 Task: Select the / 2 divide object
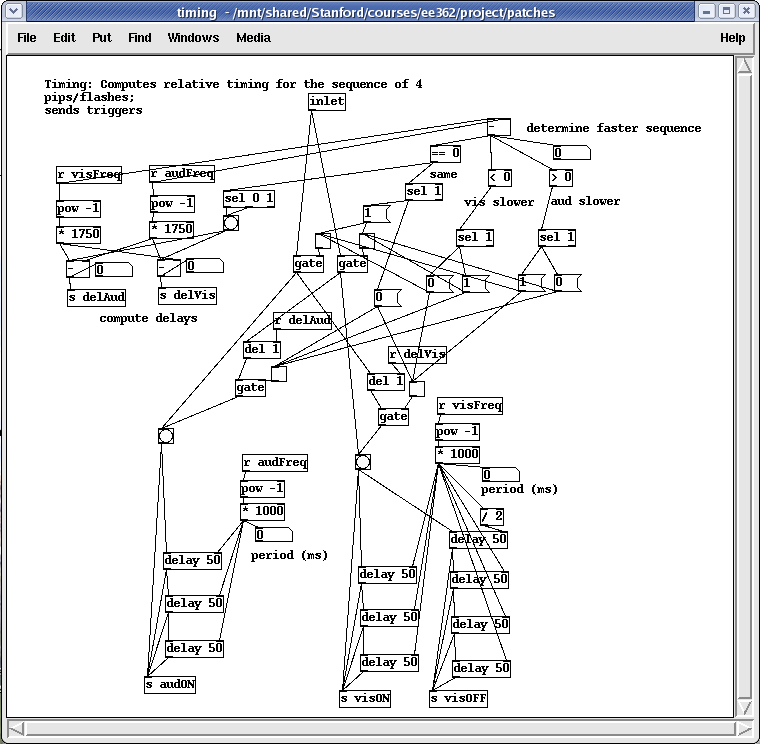coord(491,516)
